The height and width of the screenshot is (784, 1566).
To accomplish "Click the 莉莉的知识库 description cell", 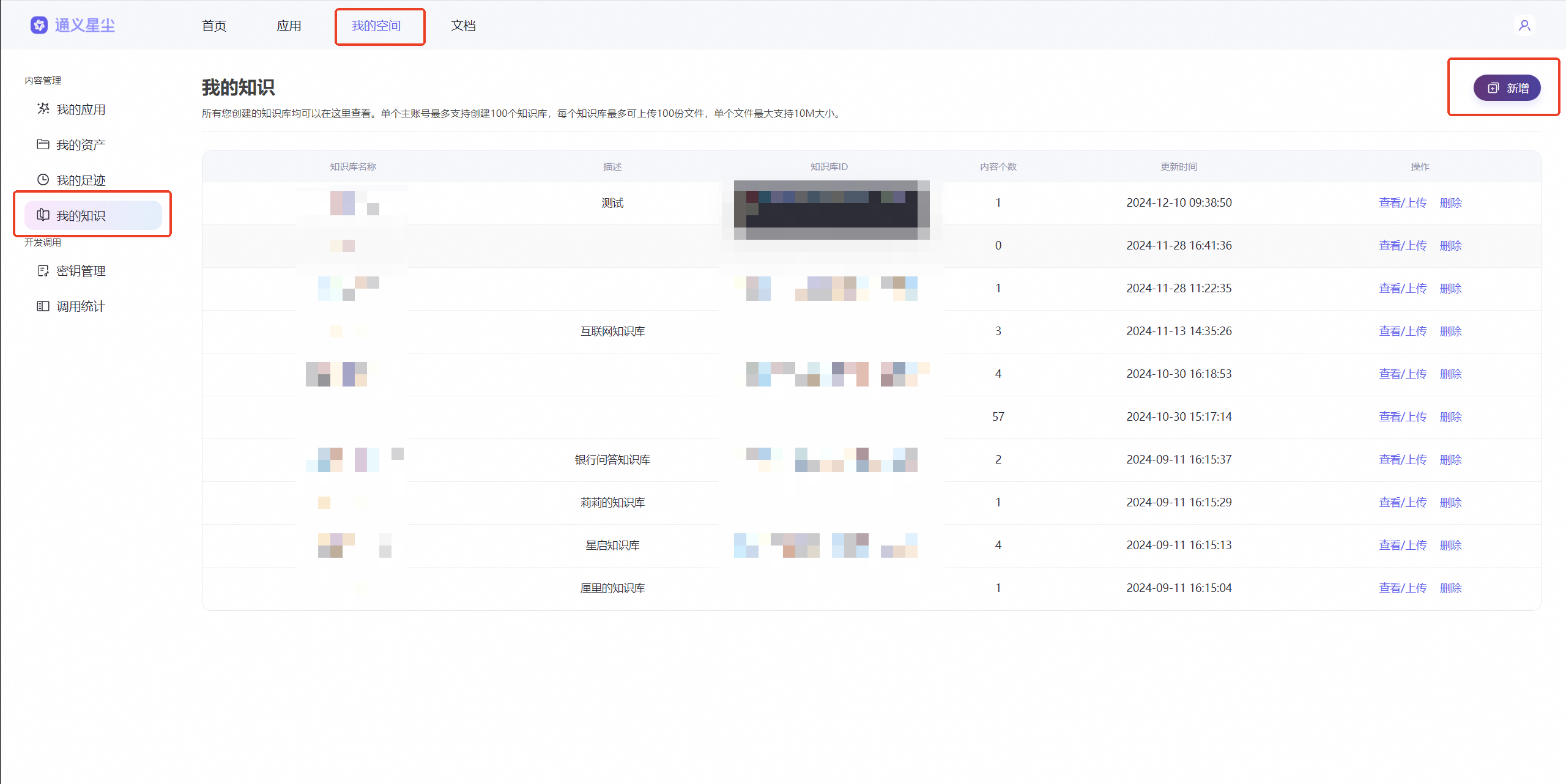I will (612, 502).
